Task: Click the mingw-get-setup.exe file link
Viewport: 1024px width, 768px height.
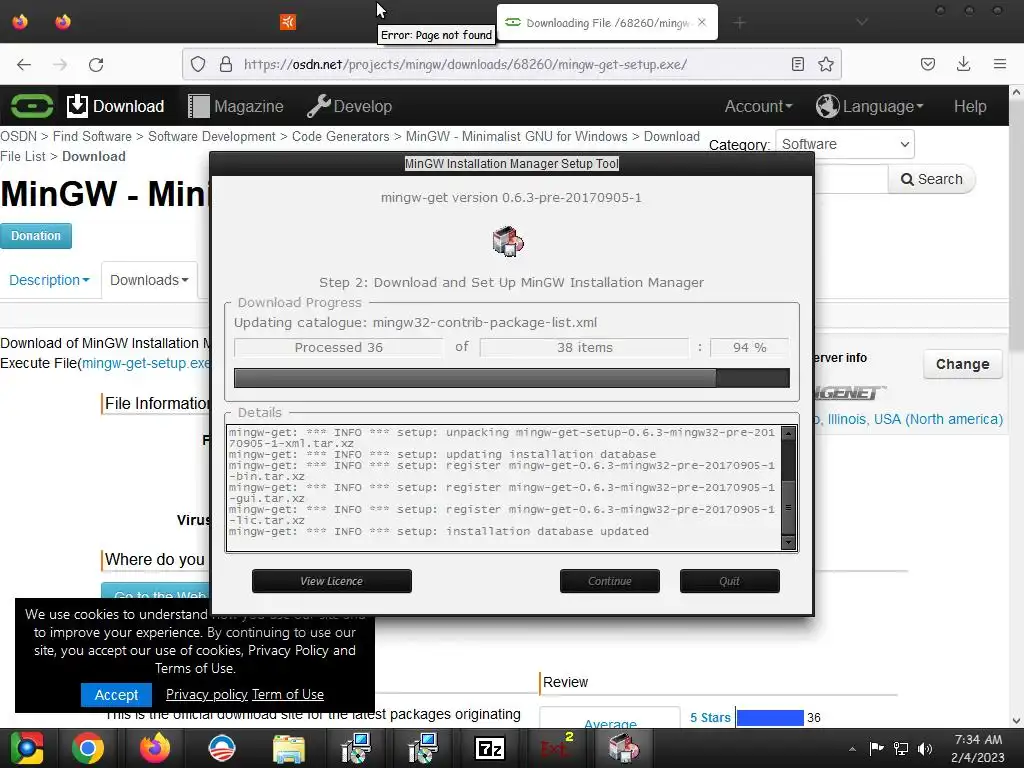Action: pyautogui.click(x=146, y=363)
